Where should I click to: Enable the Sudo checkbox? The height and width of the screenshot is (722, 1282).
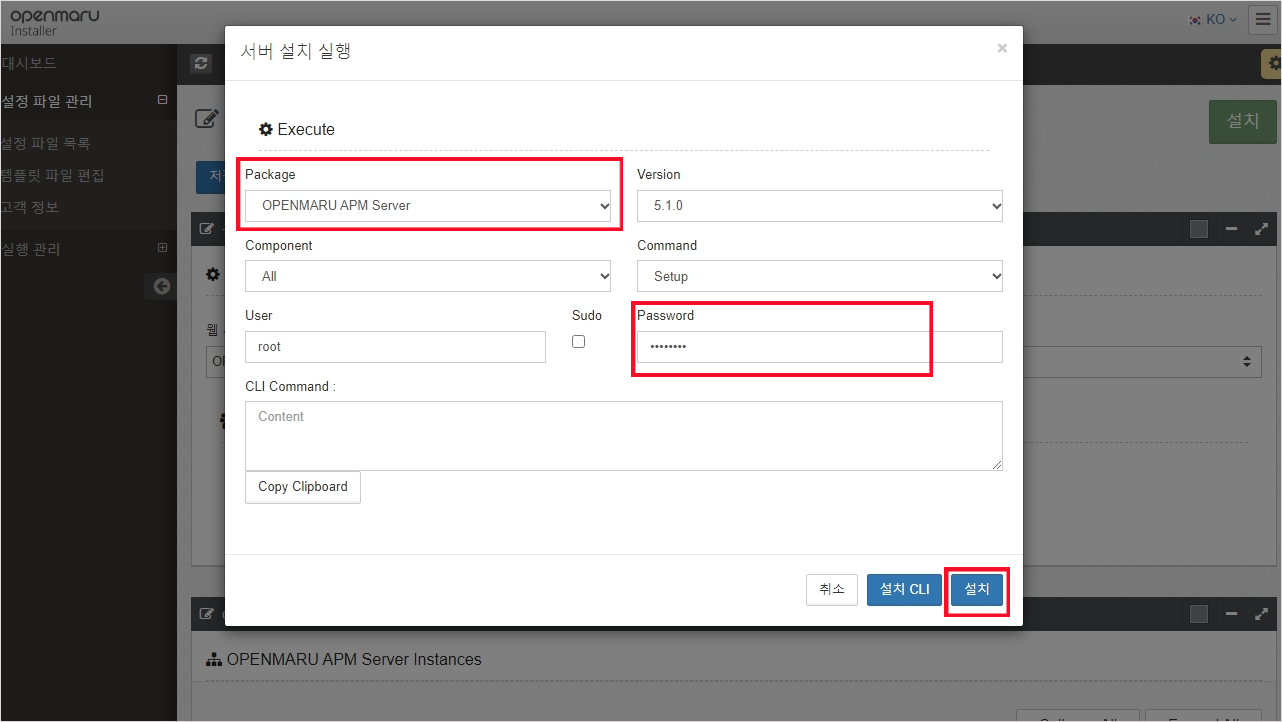[578, 342]
